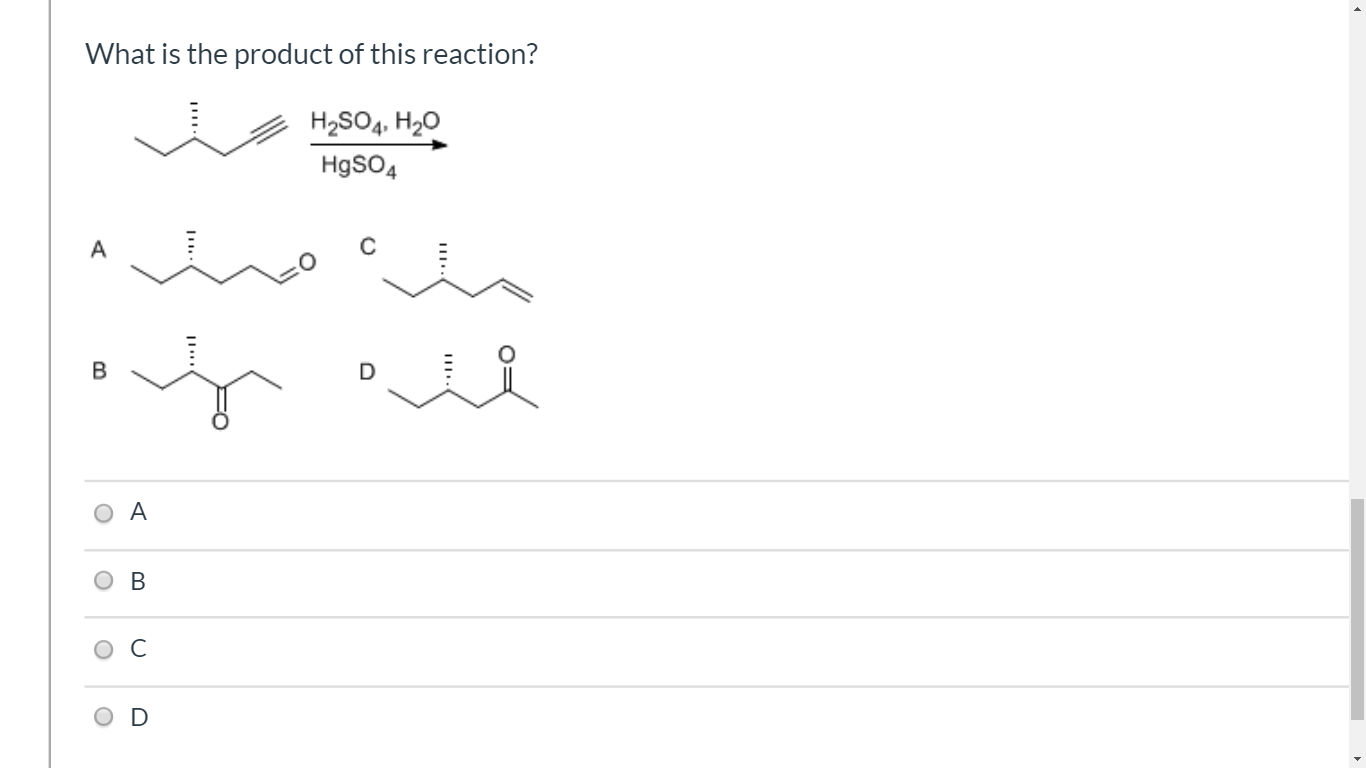Click the scroll up arrow on the scrollbar
Screen dimensions: 1366x768
1357,9
